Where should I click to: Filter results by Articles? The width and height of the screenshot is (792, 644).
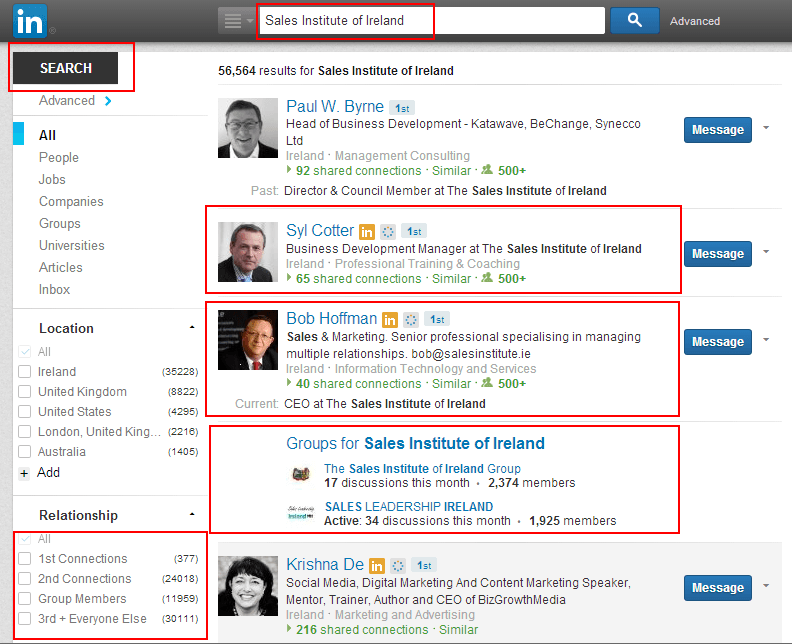(61, 267)
